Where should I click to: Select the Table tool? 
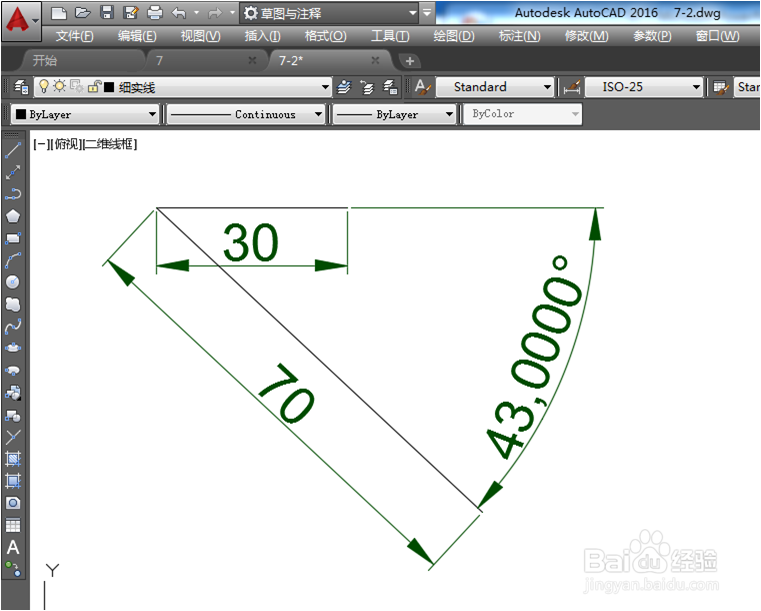[x=13, y=525]
